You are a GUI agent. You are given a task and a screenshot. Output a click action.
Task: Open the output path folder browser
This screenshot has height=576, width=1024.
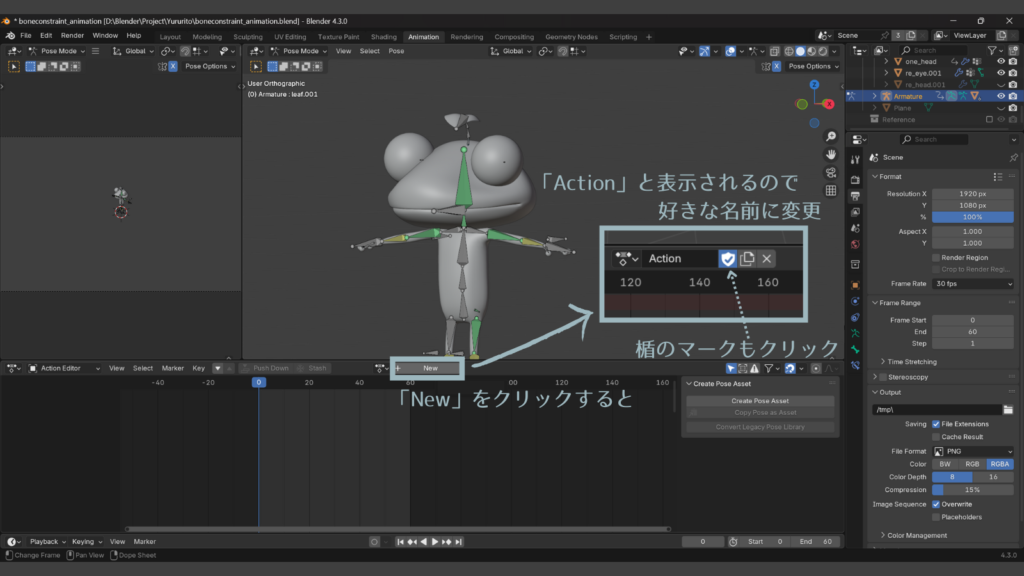[1008, 409]
